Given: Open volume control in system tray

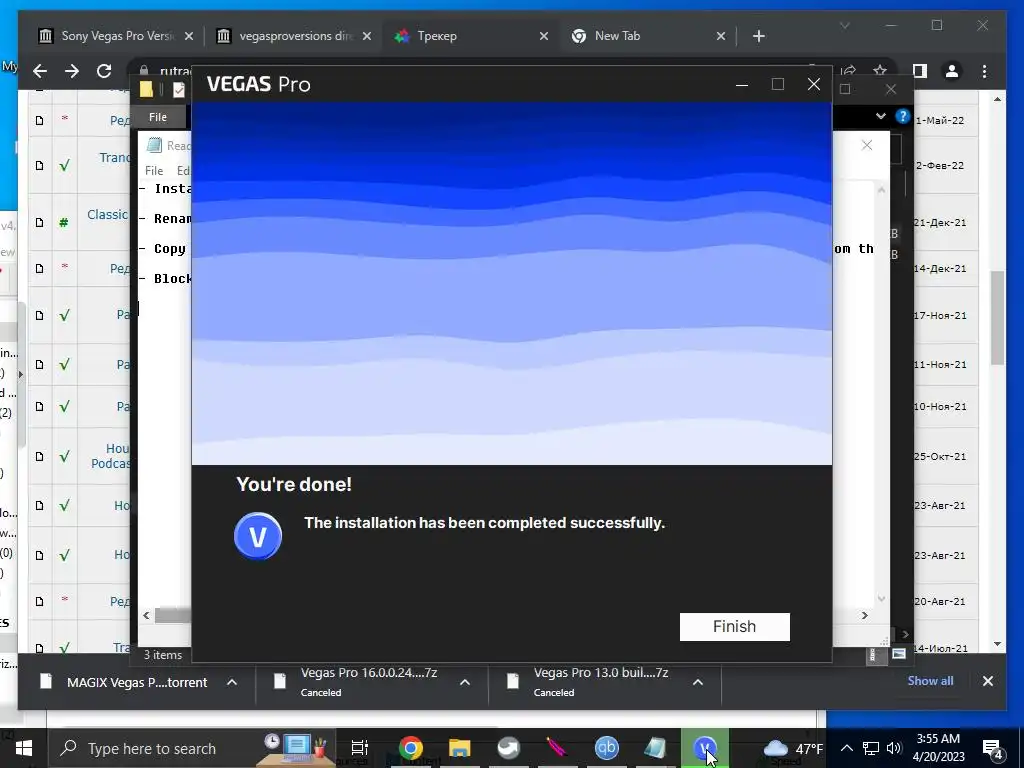Looking at the screenshot, I should coord(894,748).
